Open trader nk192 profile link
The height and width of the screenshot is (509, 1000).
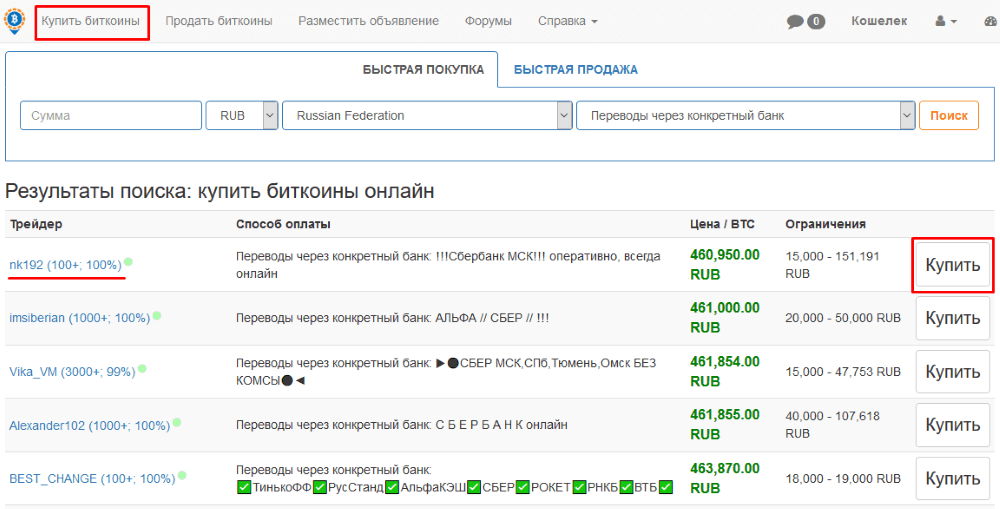pyautogui.click(x=65, y=265)
